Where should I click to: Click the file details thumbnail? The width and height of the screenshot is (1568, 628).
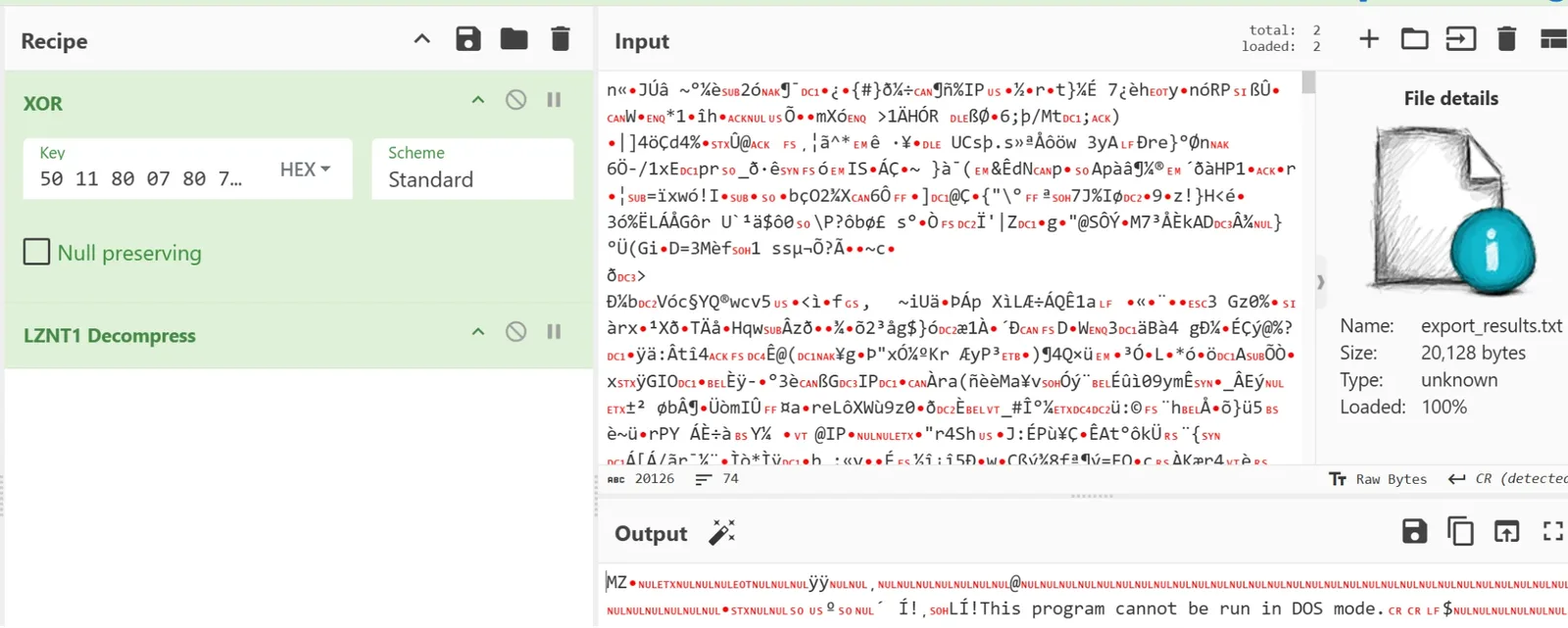coord(1454,211)
